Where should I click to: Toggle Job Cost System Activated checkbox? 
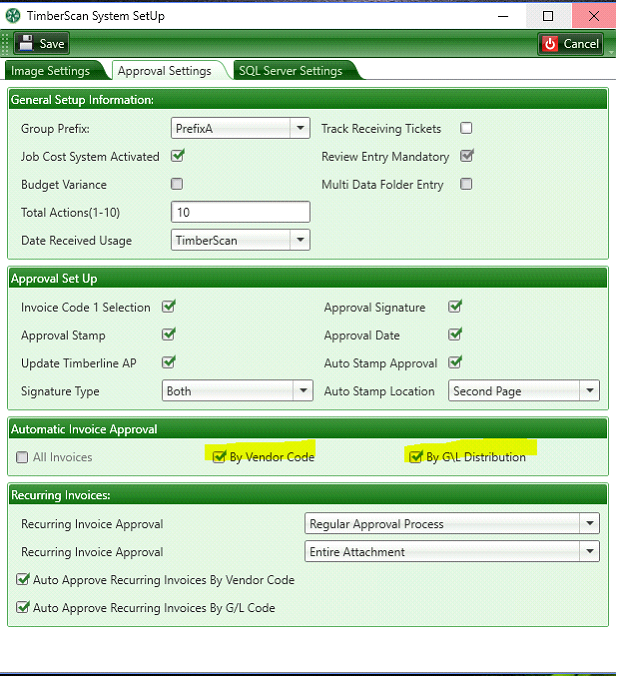[177, 156]
